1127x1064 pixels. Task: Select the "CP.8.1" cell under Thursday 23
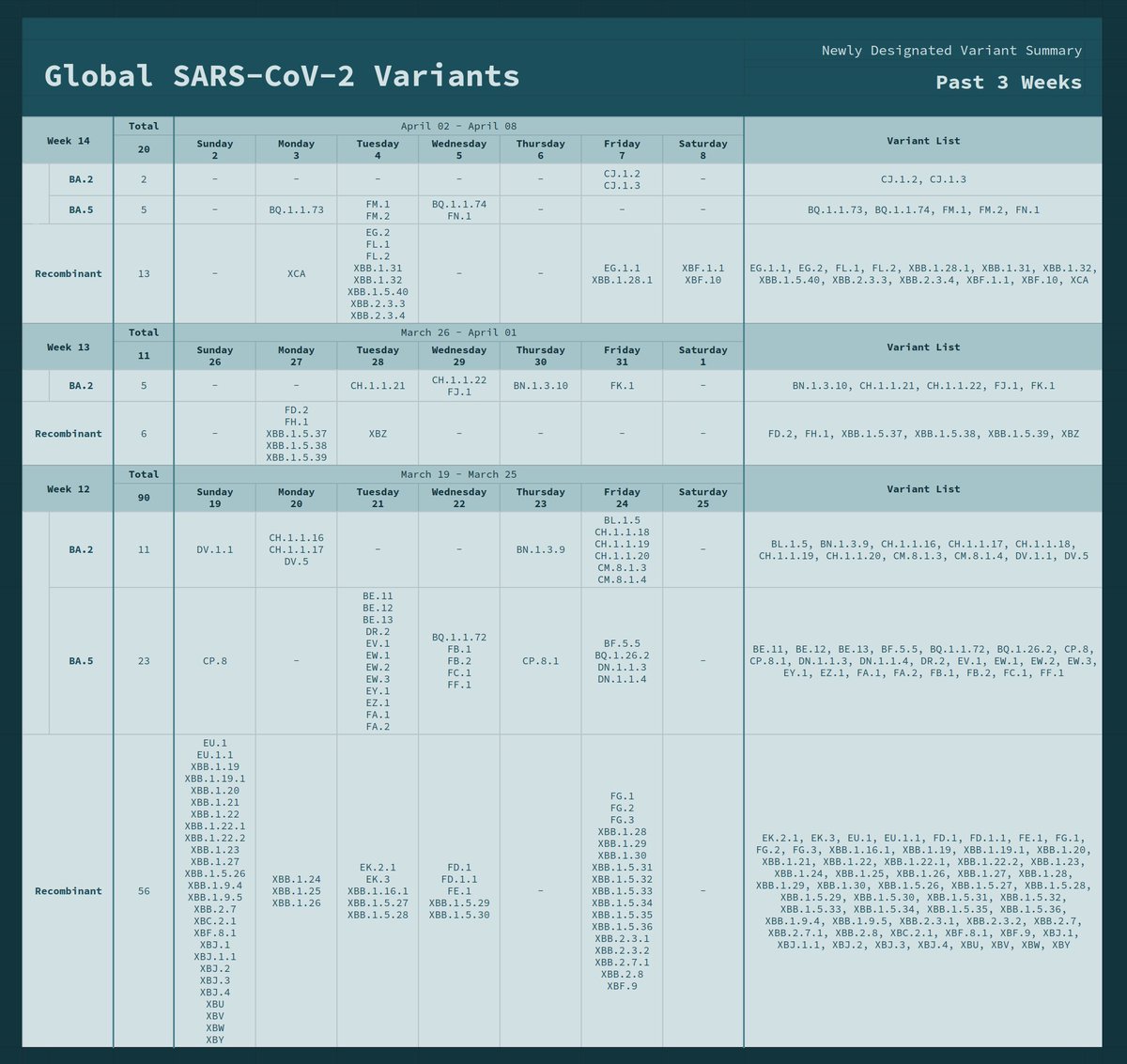pos(541,661)
